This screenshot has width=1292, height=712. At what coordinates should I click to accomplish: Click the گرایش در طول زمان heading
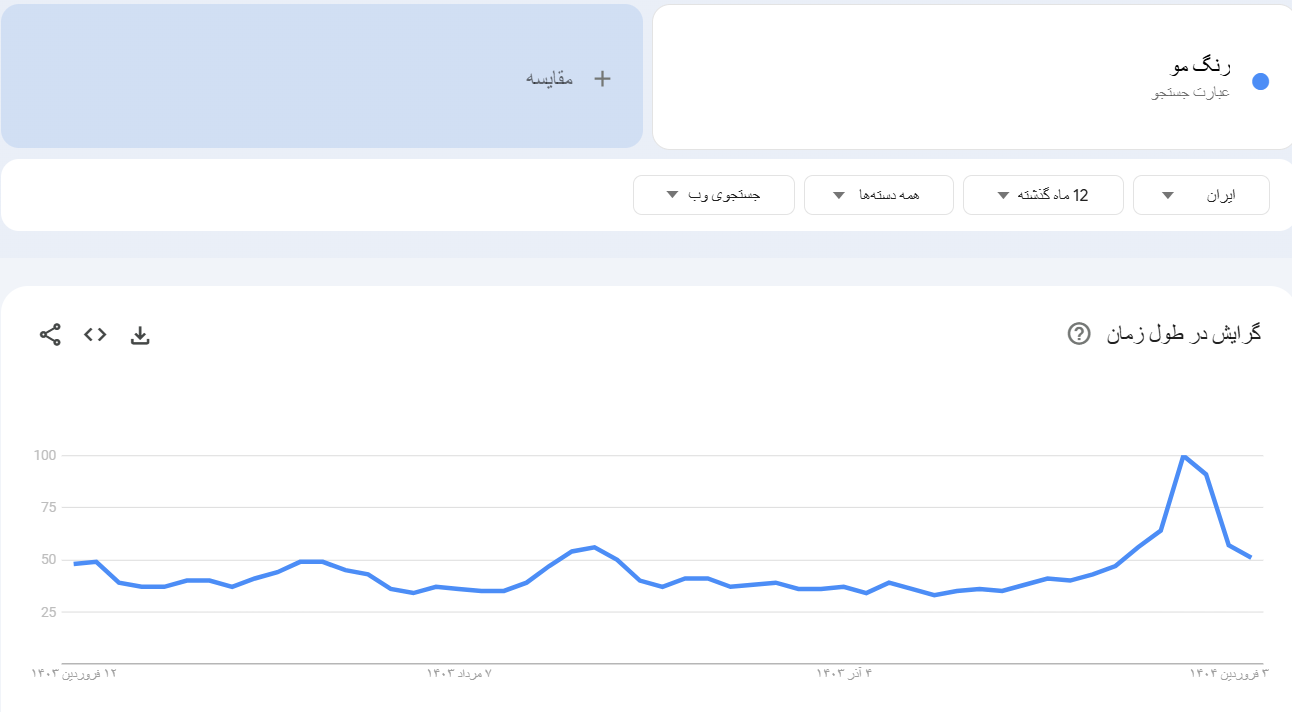1183,334
